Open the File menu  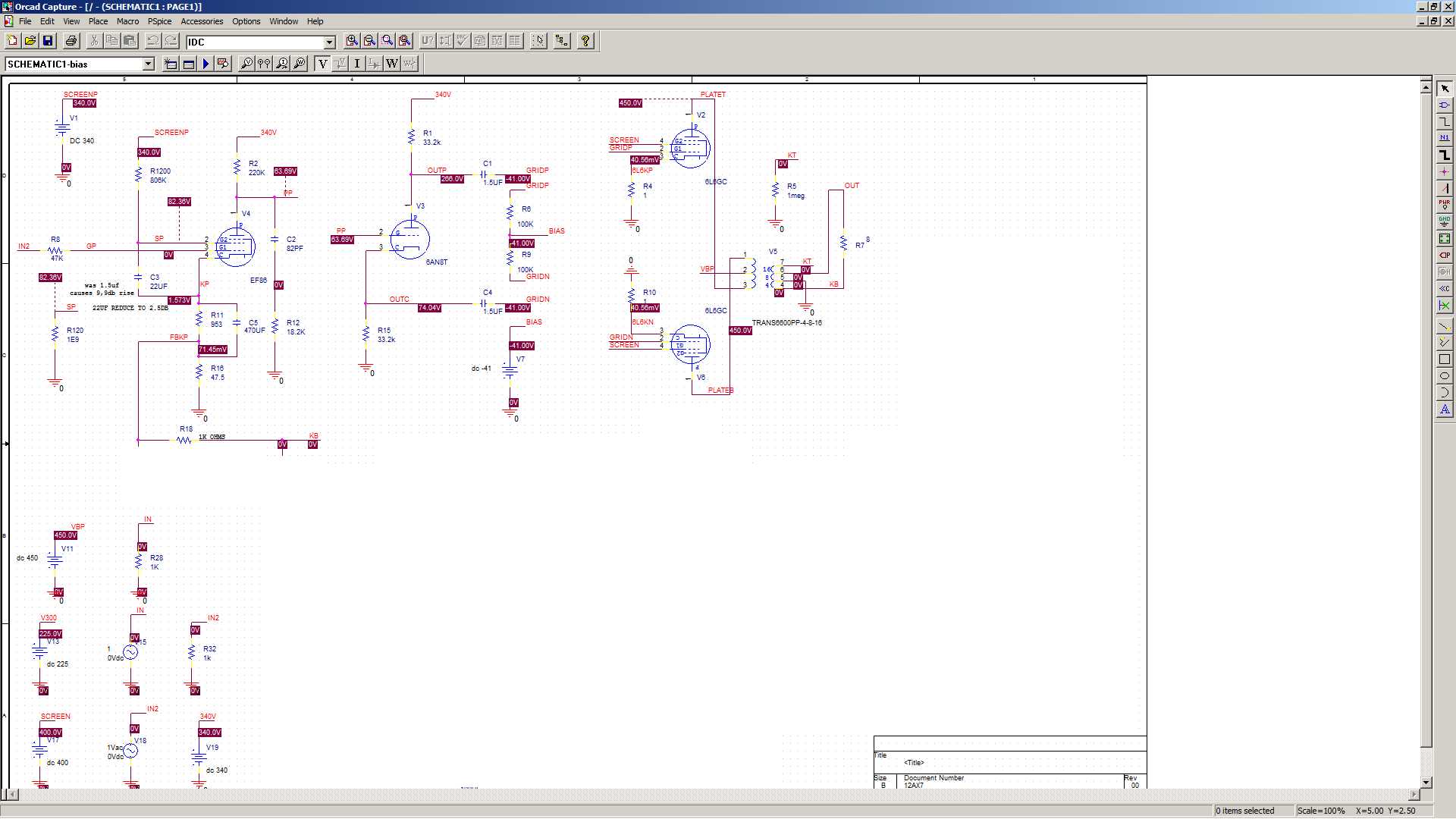click(x=25, y=21)
